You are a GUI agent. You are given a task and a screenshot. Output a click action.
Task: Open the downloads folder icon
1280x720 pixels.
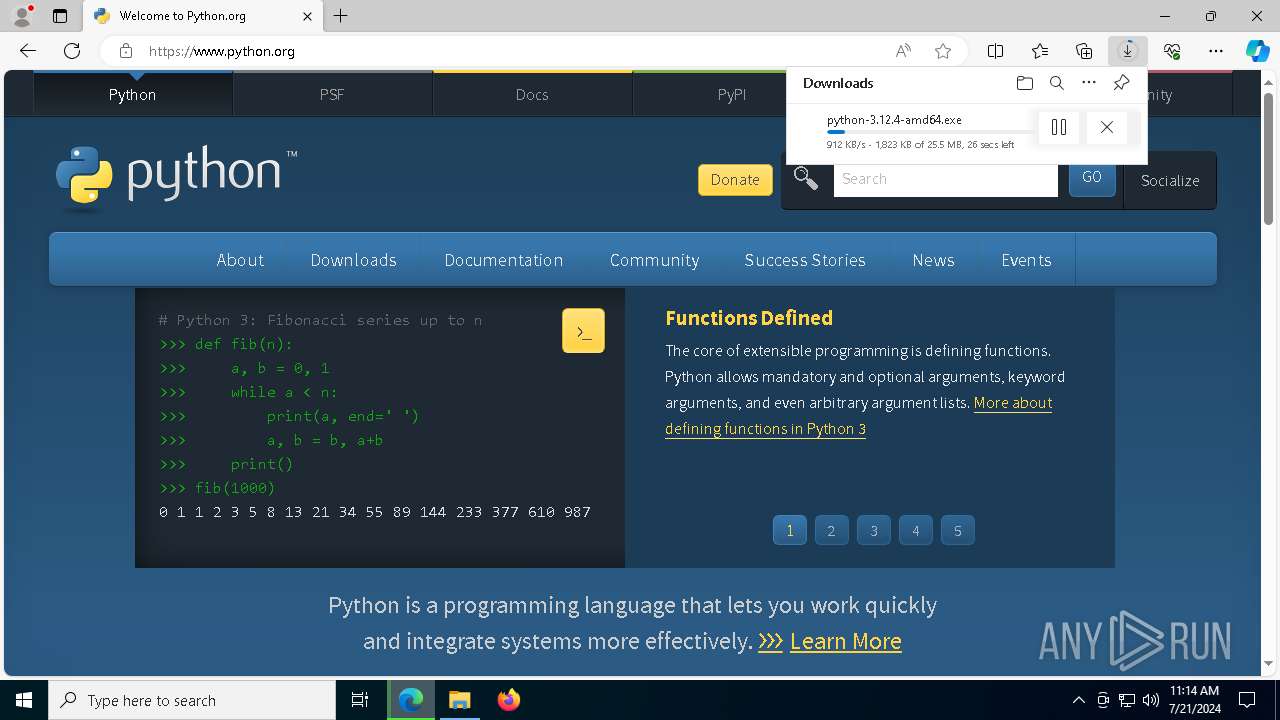(x=1024, y=83)
